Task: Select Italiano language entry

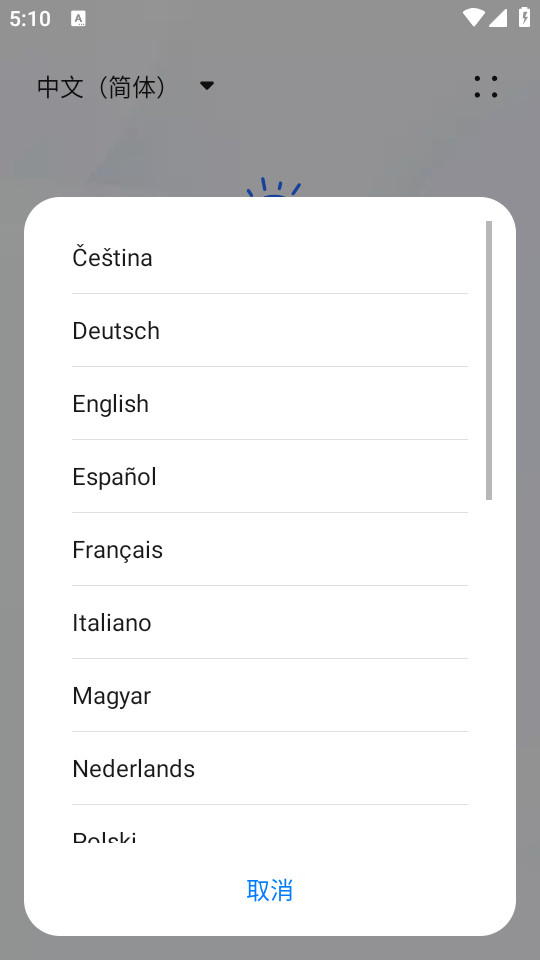Action: [270, 622]
